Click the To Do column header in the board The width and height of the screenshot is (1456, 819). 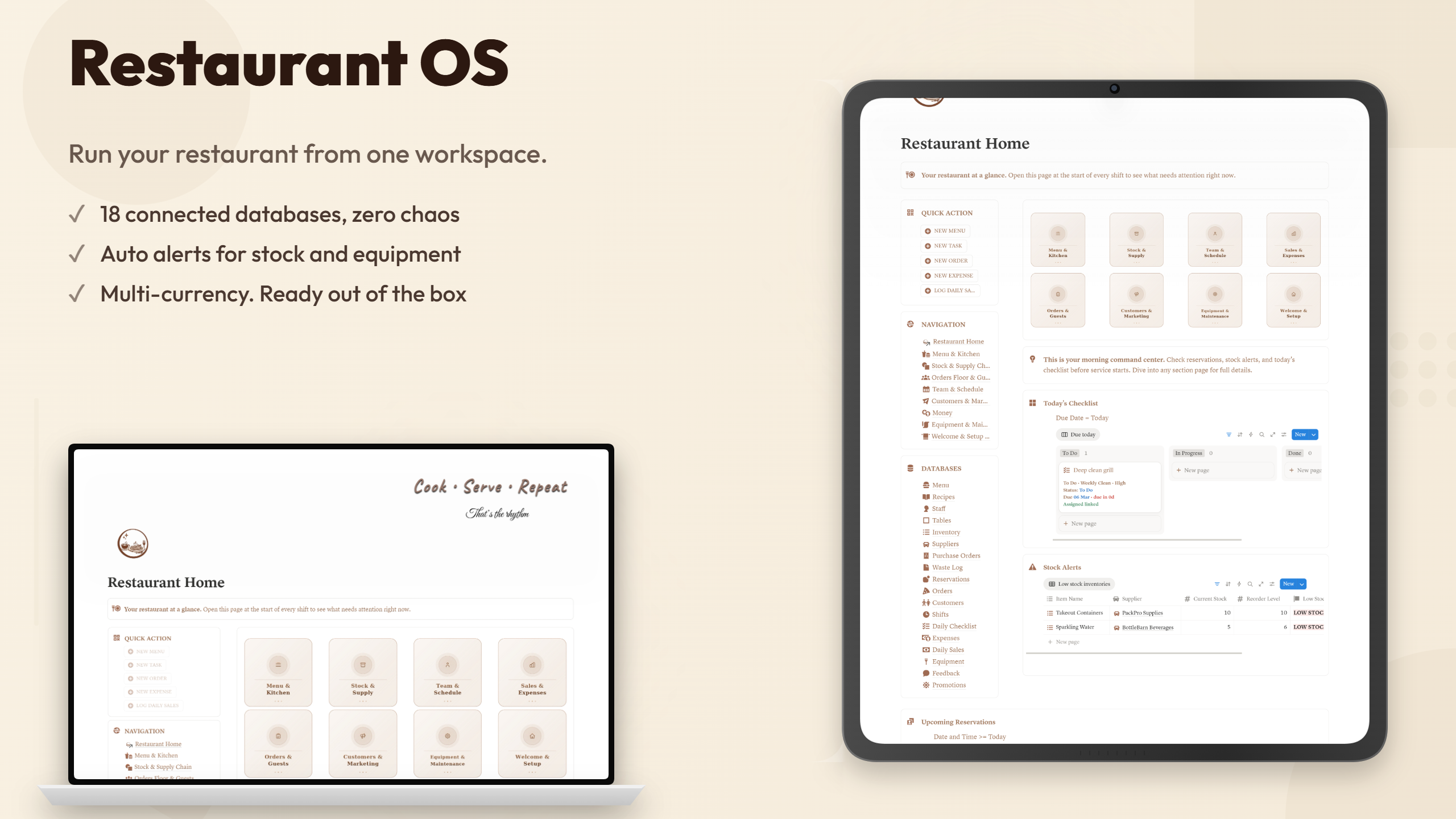coord(1070,453)
